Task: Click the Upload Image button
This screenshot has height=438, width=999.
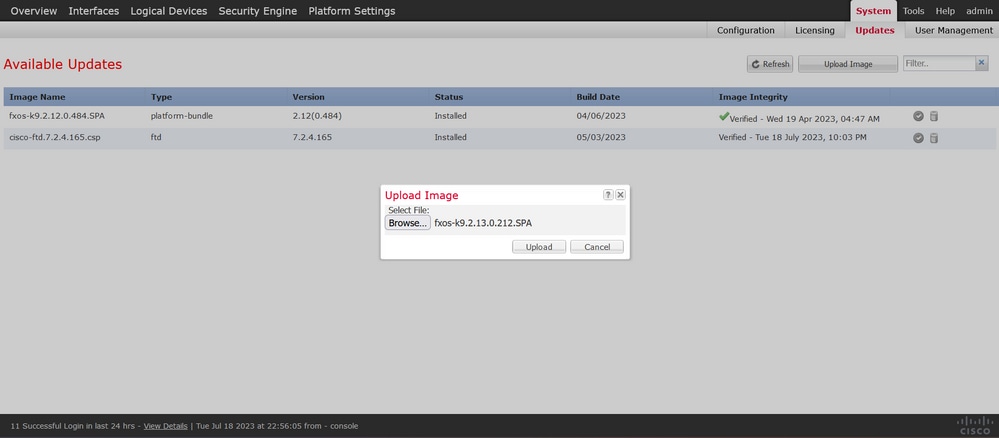Action: (x=848, y=64)
